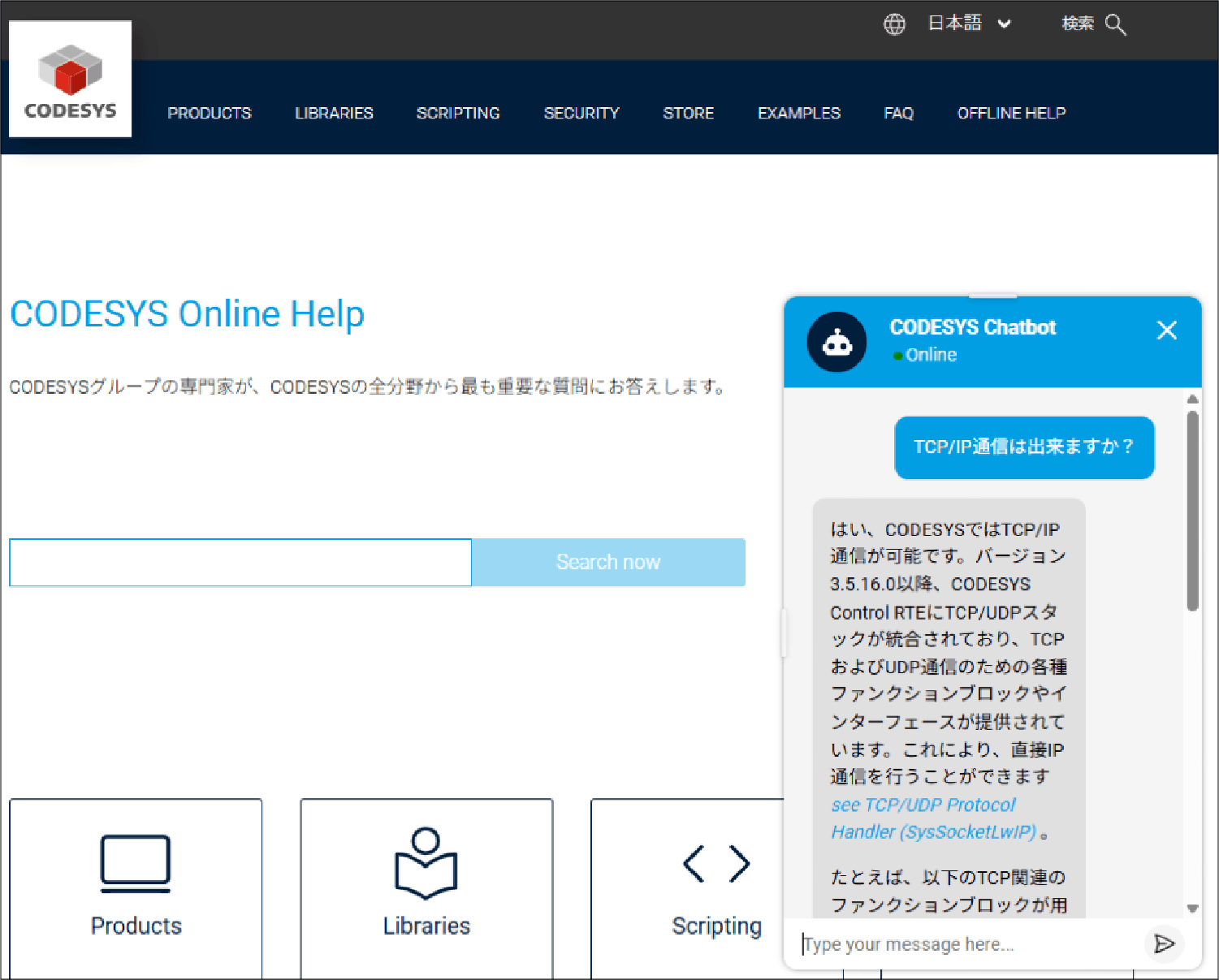
Task: Go to the SECURITY menu item
Action: pos(581,113)
